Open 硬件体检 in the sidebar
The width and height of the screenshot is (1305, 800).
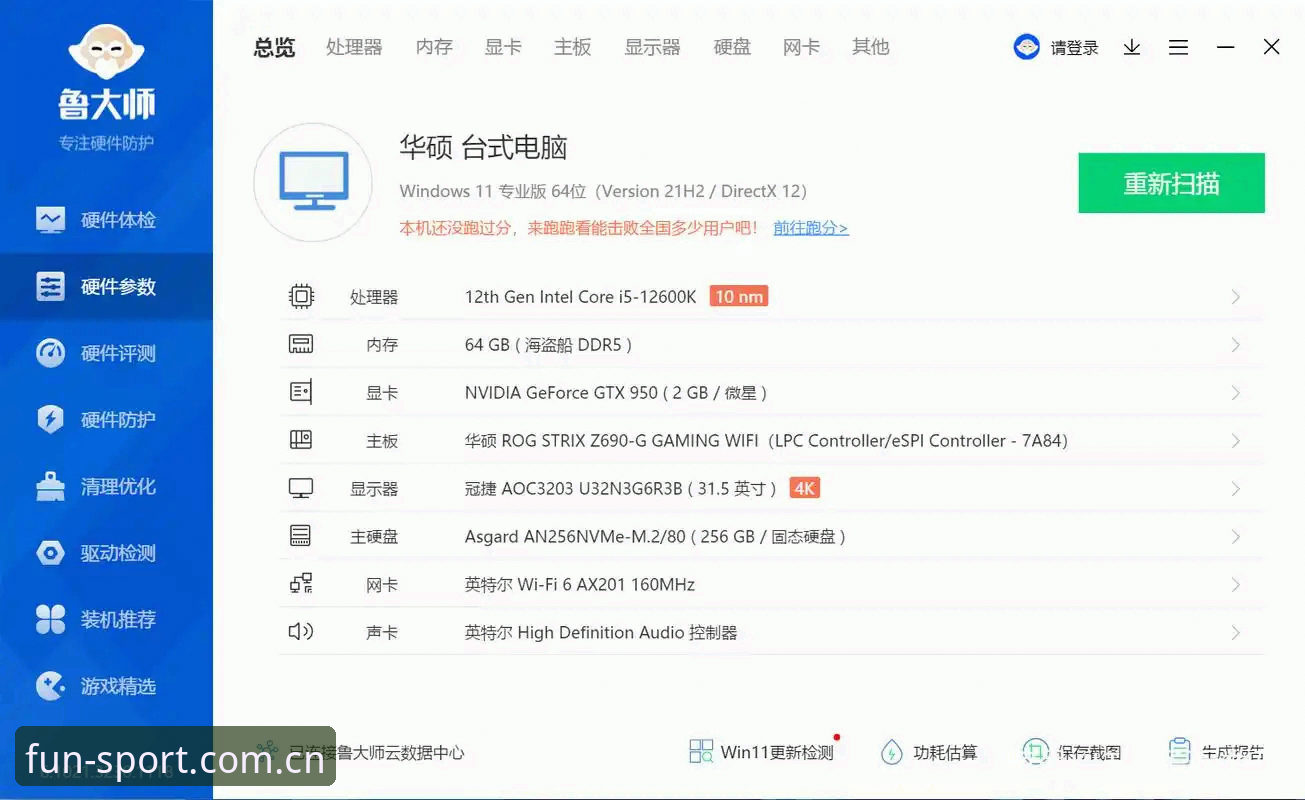tap(106, 220)
